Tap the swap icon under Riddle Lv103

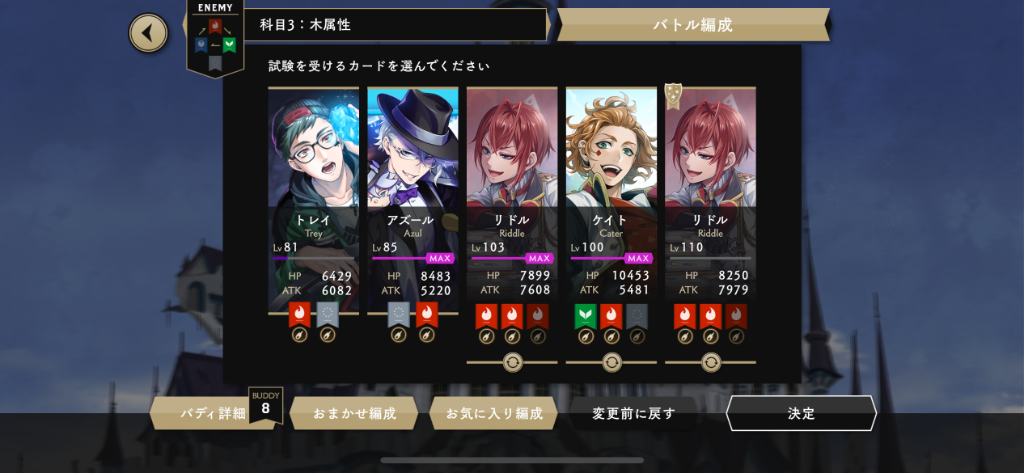click(x=512, y=362)
